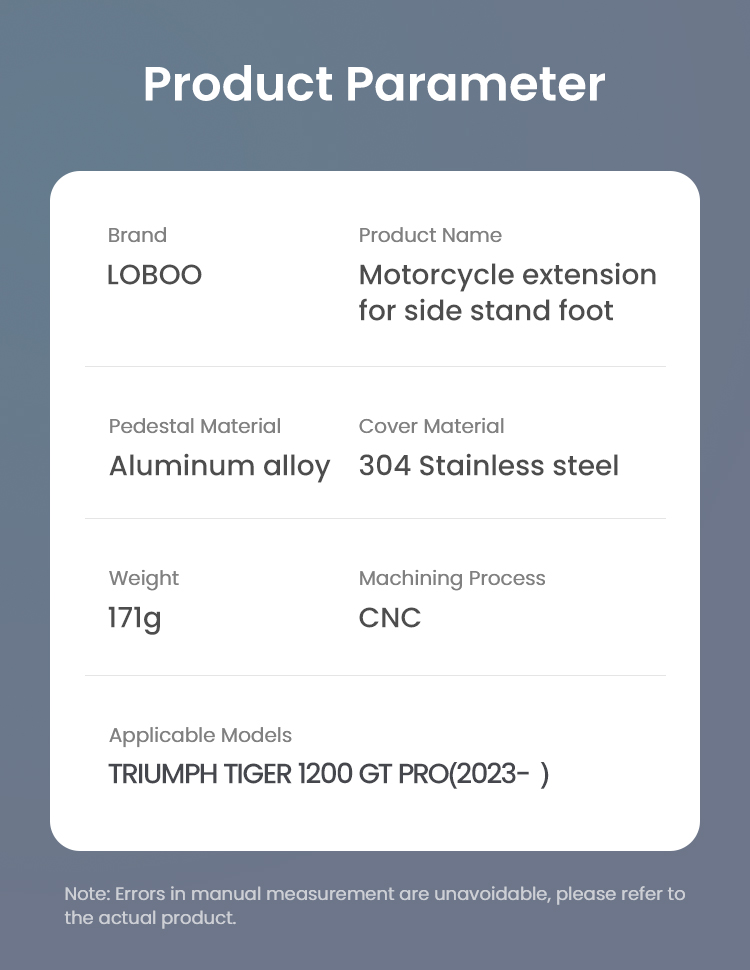Click the divider above Applicable Models
Image resolution: width=750 pixels, height=970 pixels.
[x=375, y=676]
